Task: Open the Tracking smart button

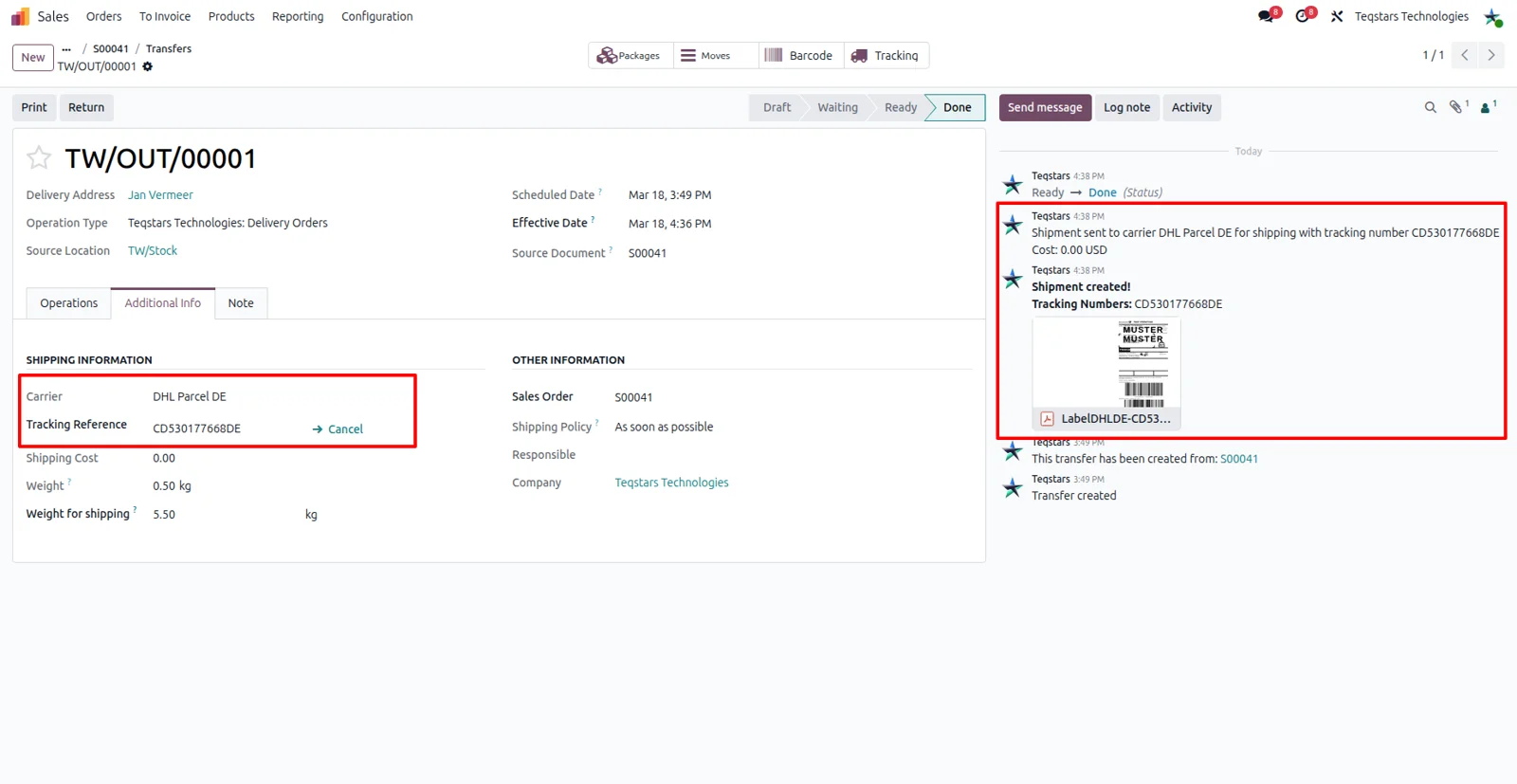Action: [x=886, y=56]
